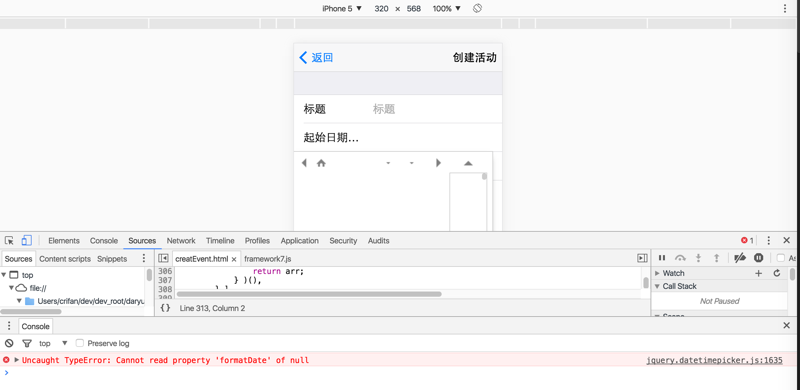
Task: Switch to the Network tab
Action: pyautogui.click(x=181, y=240)
